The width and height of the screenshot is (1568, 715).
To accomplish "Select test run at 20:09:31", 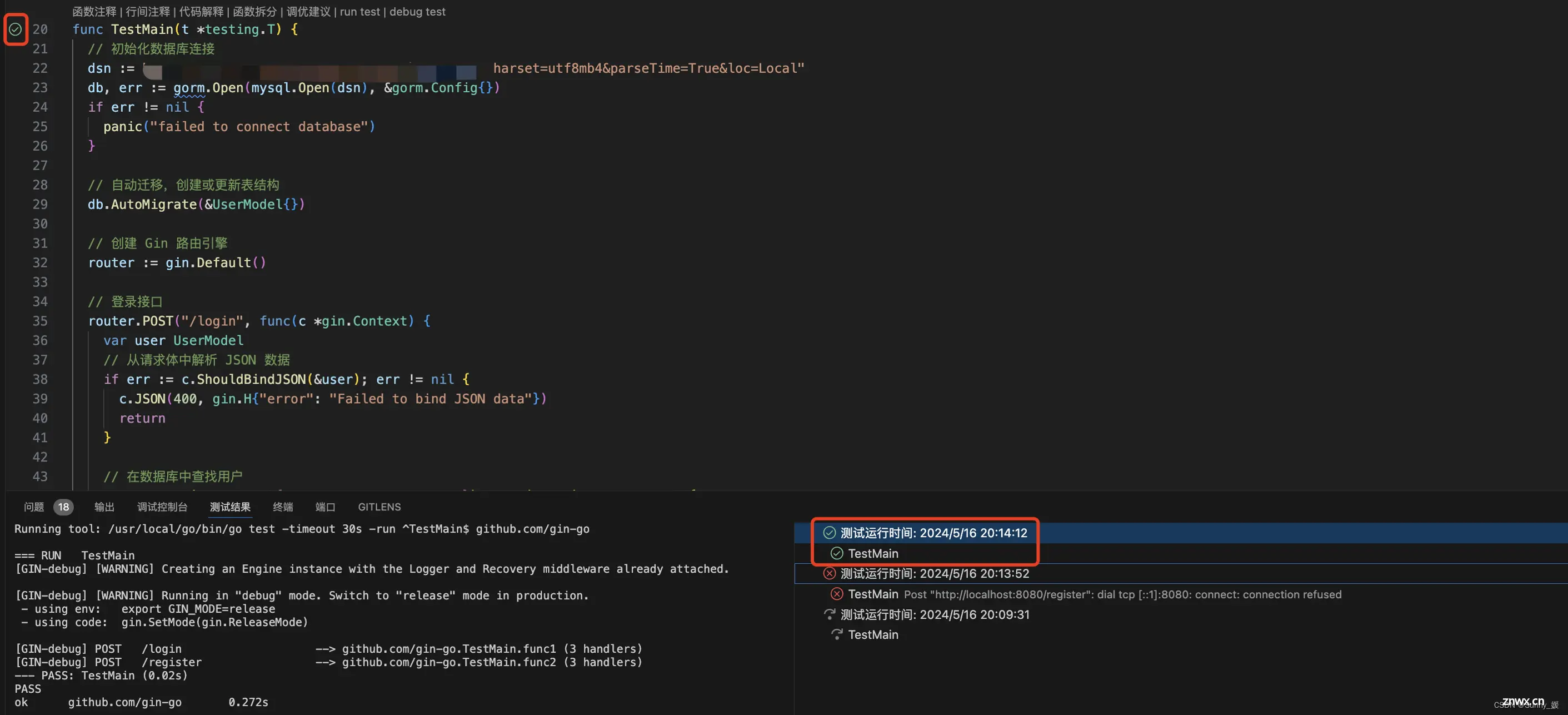I will (x=1181, y=614).
